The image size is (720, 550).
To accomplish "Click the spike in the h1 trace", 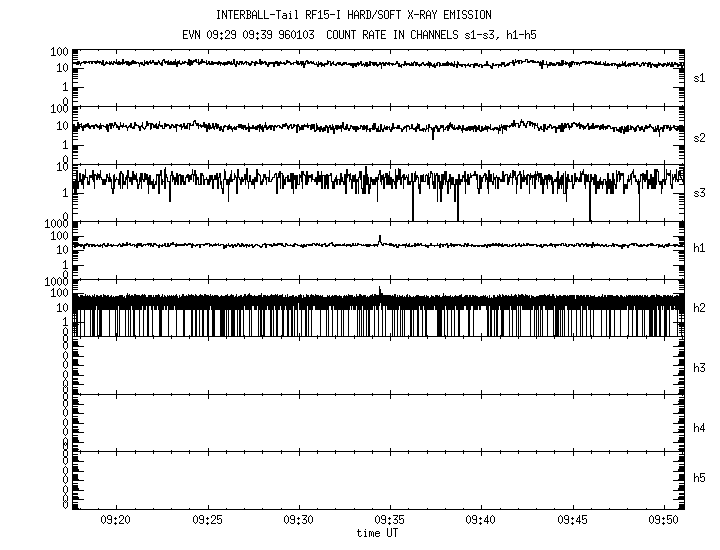I will tap(380, 239).
